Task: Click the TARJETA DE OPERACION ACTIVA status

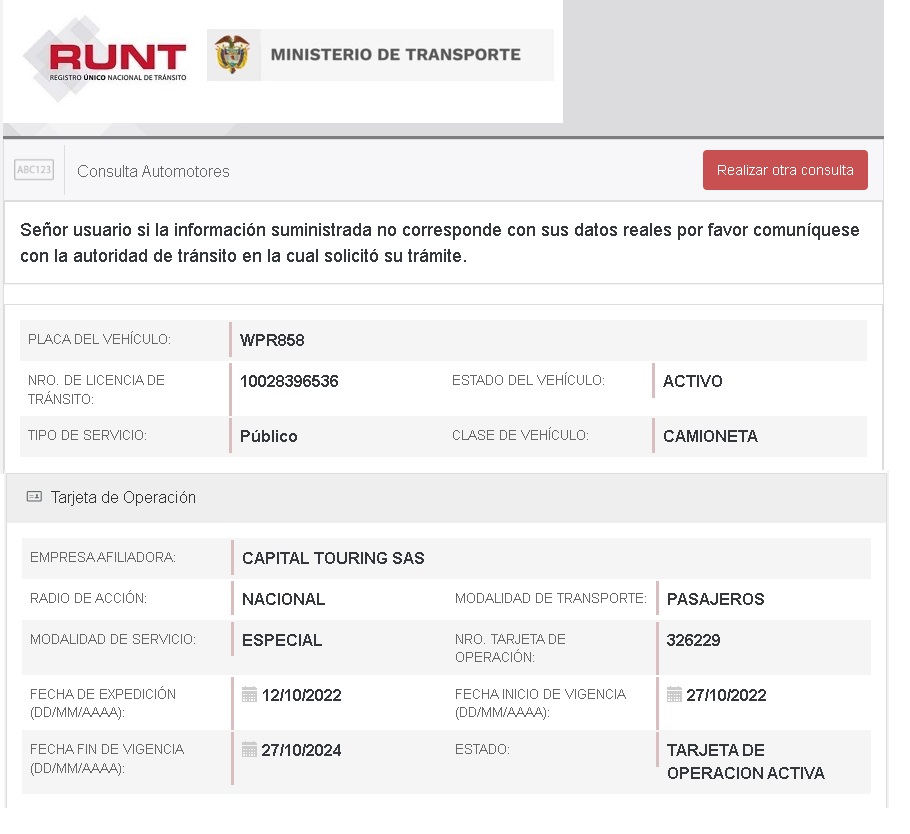Action: (745, 762)
